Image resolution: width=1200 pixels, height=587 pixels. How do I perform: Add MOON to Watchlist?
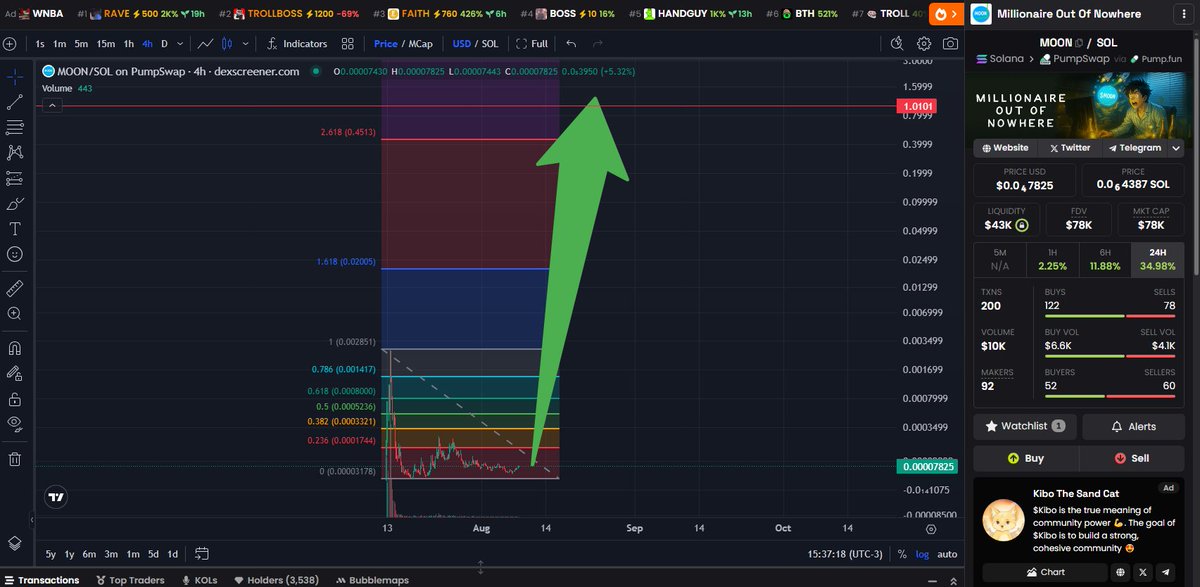click(1025, 426)
